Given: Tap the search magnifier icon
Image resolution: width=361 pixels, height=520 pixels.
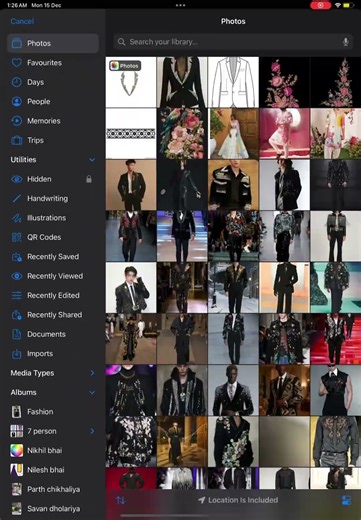Looking at the screenshot, I should pos(122,42).
